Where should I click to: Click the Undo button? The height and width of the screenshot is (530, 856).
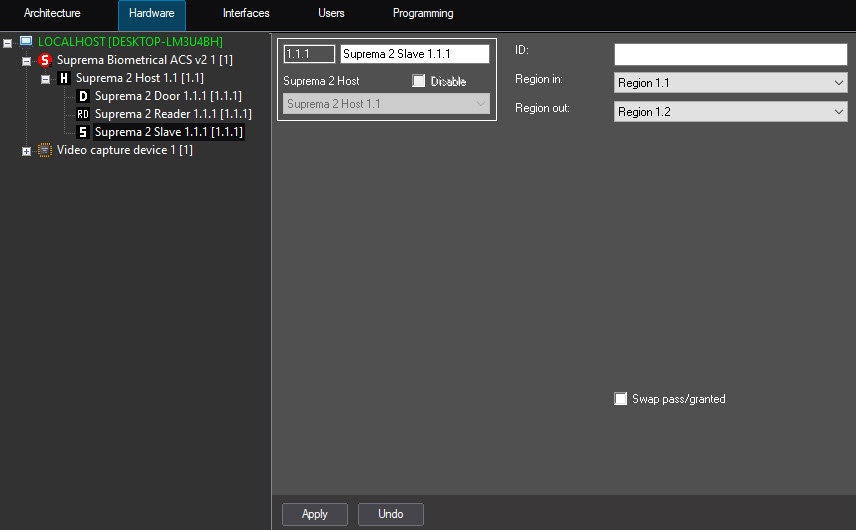tap(390, 514)
